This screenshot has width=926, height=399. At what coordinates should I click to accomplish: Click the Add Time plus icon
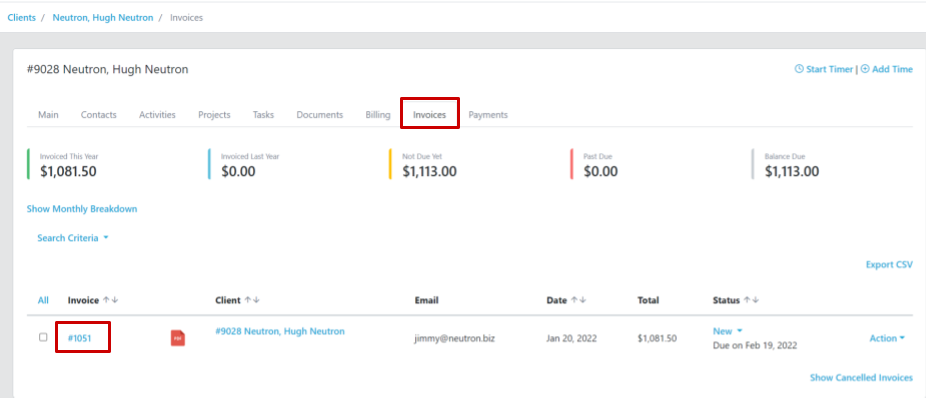point(865,69)
